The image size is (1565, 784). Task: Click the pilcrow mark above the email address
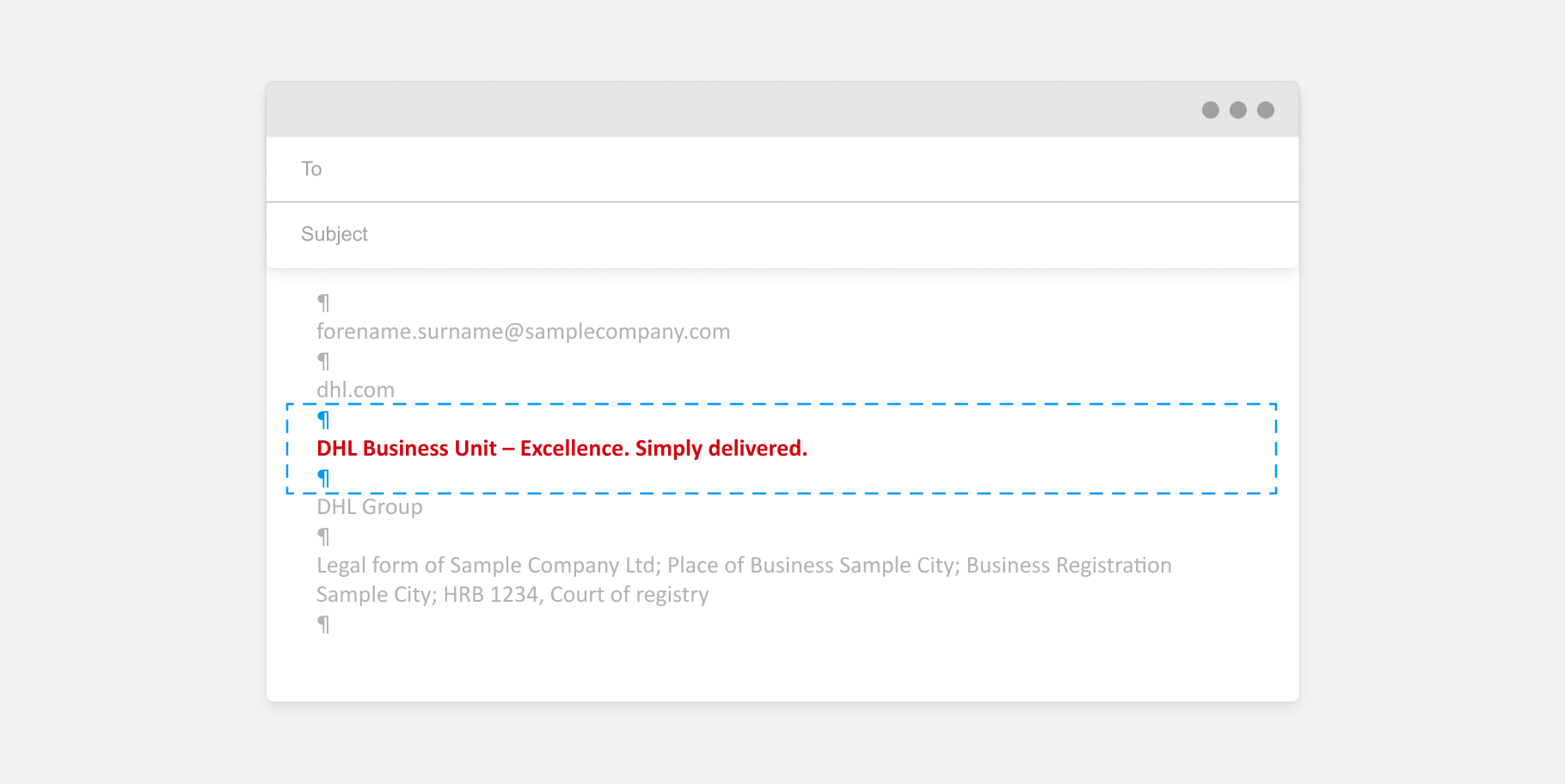(323, 303)
